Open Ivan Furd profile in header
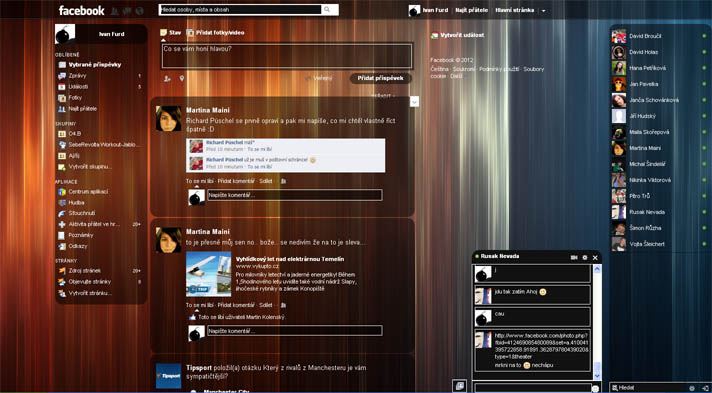Image resolution: width=712 pixels, height=393 pixels. [x=428, y=10]
